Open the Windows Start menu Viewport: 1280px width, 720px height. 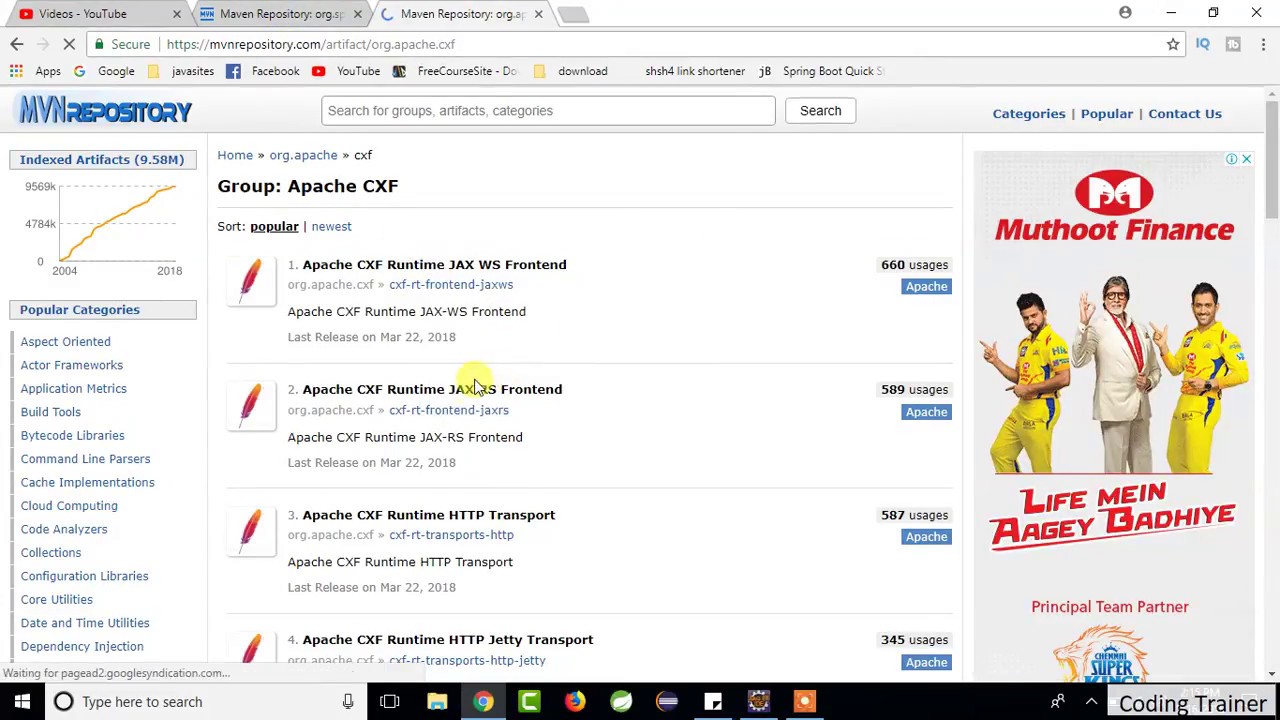pos(22,701)
